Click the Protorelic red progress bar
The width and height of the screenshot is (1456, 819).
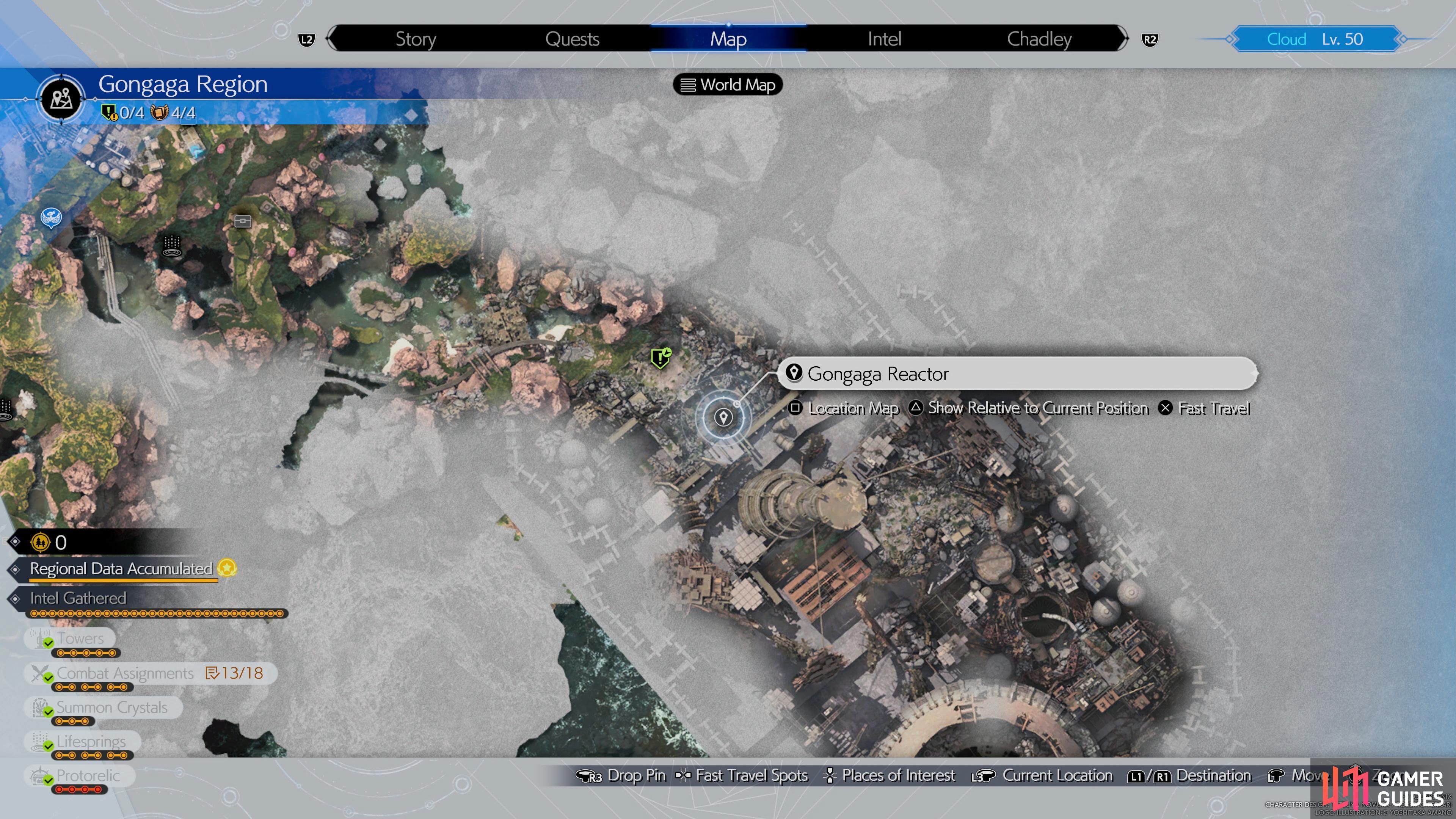pyautogui.click(x=78, y=789)
